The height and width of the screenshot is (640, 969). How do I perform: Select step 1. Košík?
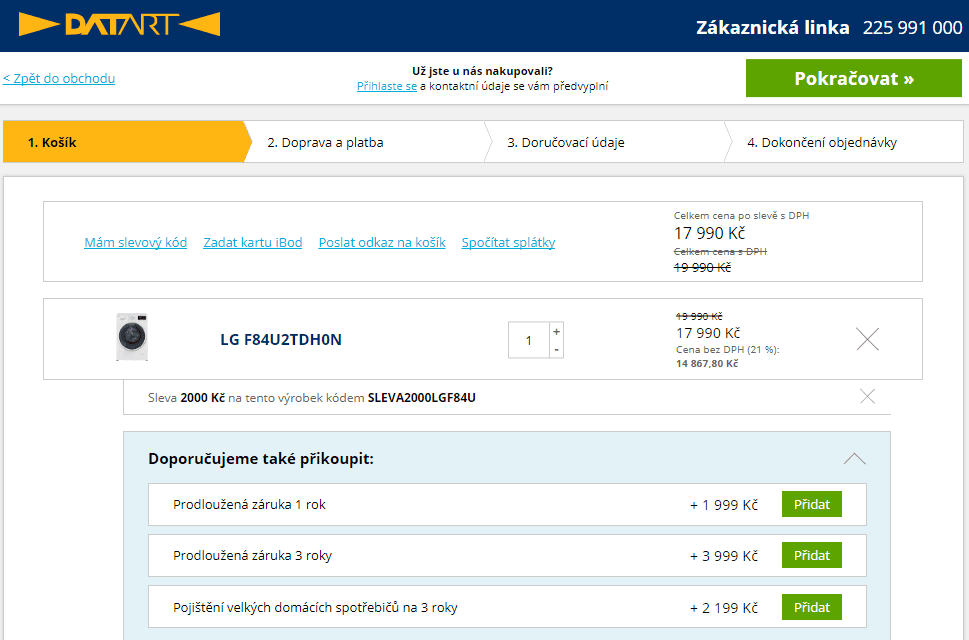pos(124,142)
